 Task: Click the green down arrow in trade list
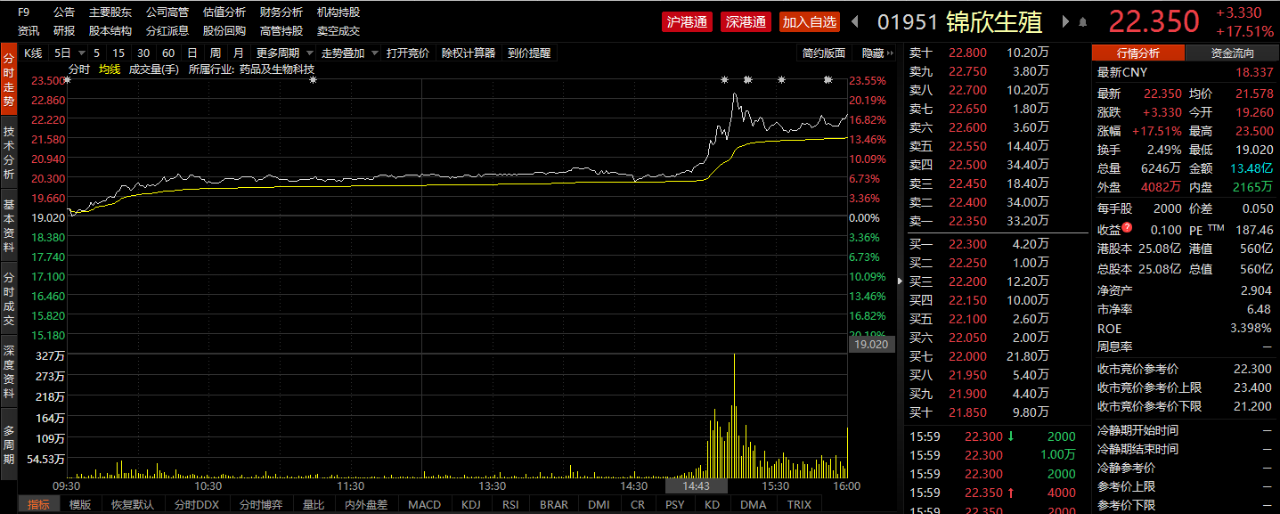1012,435
